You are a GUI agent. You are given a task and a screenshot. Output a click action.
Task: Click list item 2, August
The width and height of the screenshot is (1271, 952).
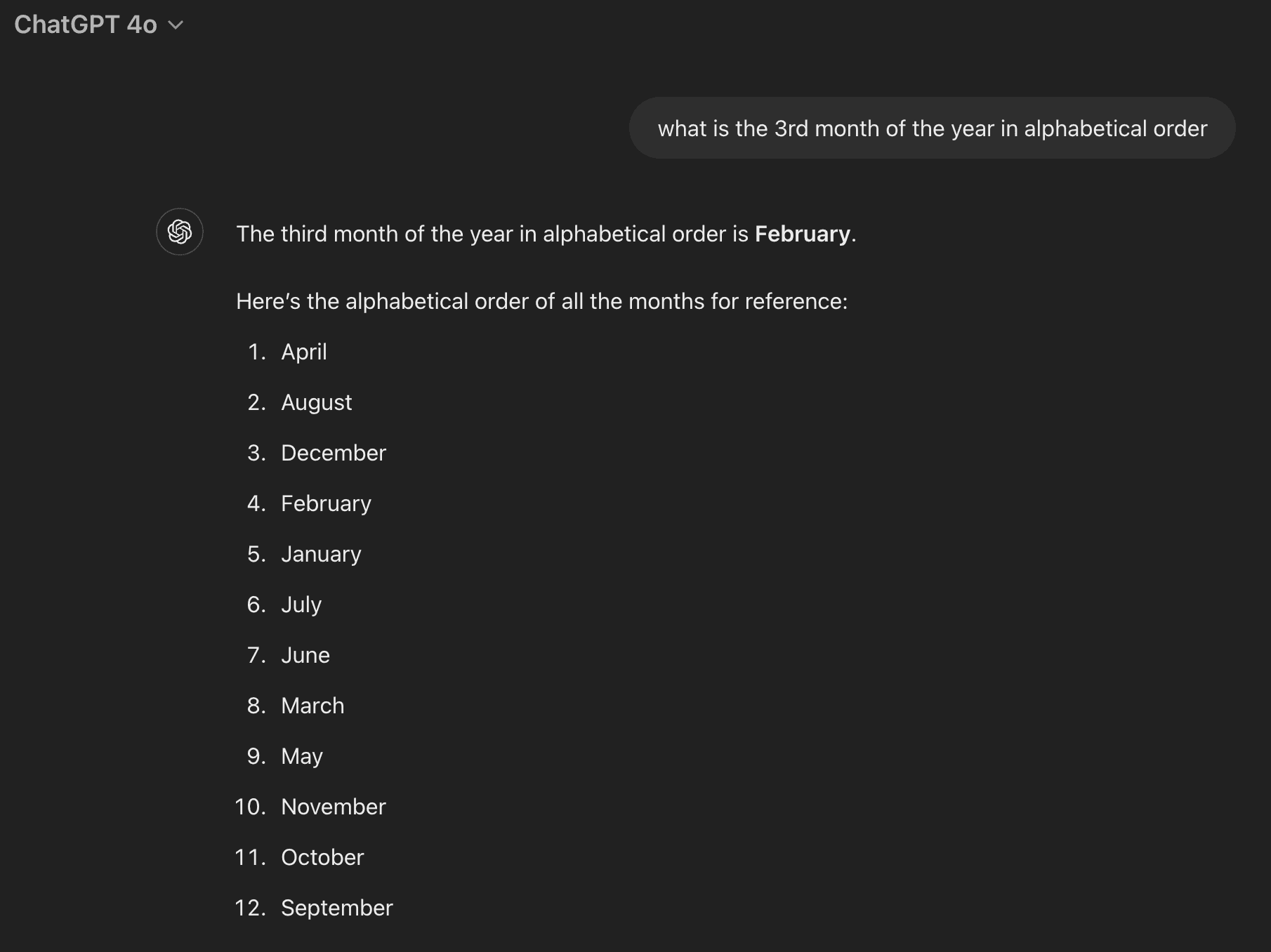coord(316,402)
